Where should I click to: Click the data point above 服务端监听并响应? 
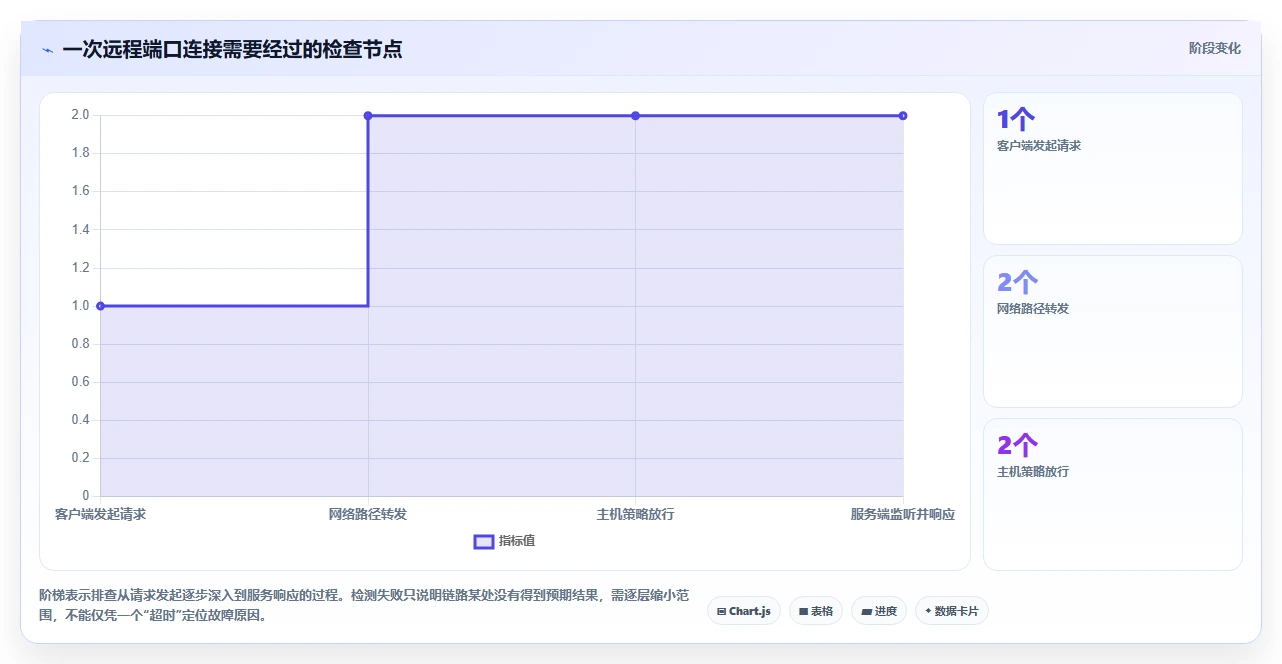[x=903, y=116]
